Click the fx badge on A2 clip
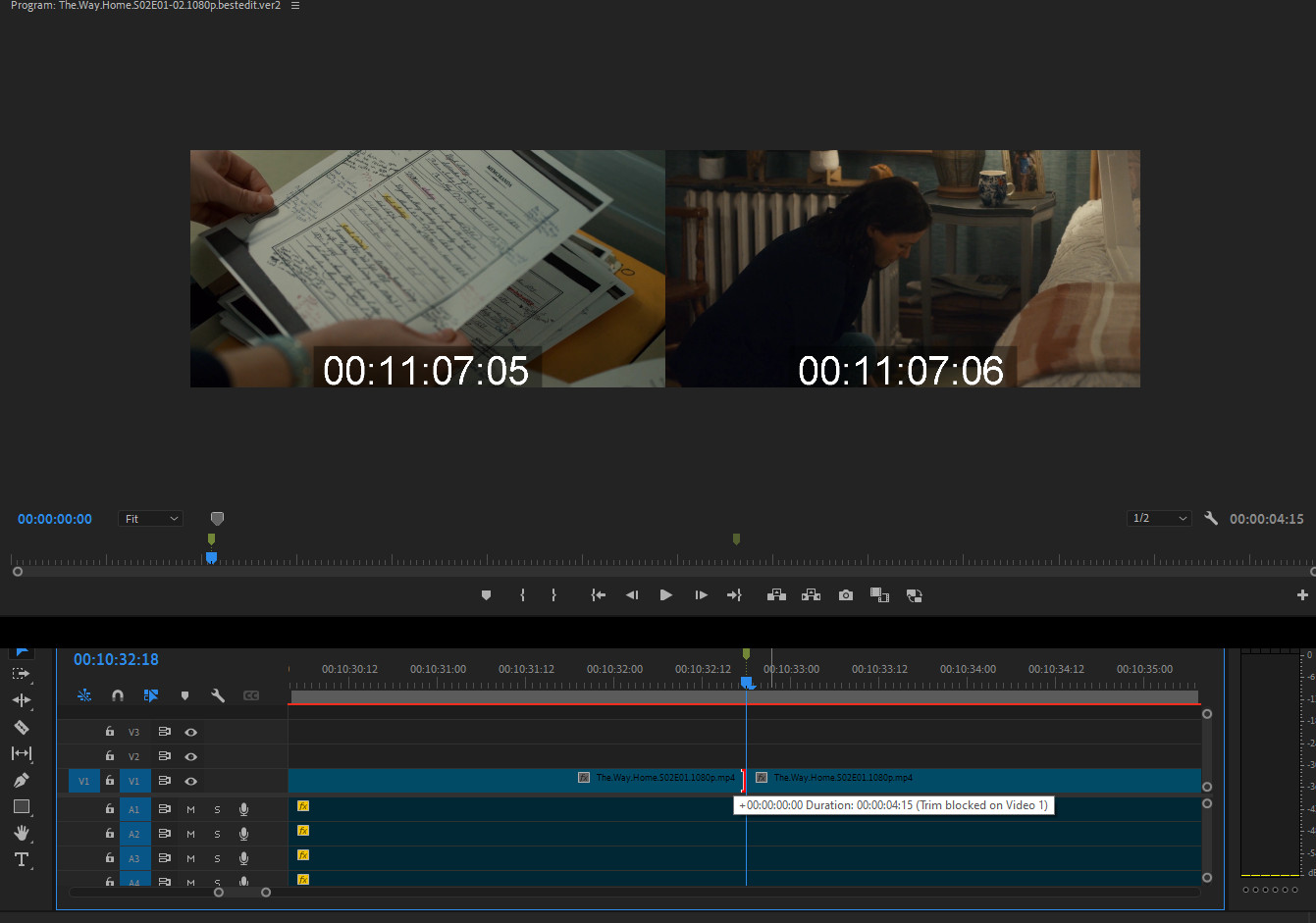 (x=303, y=831)
